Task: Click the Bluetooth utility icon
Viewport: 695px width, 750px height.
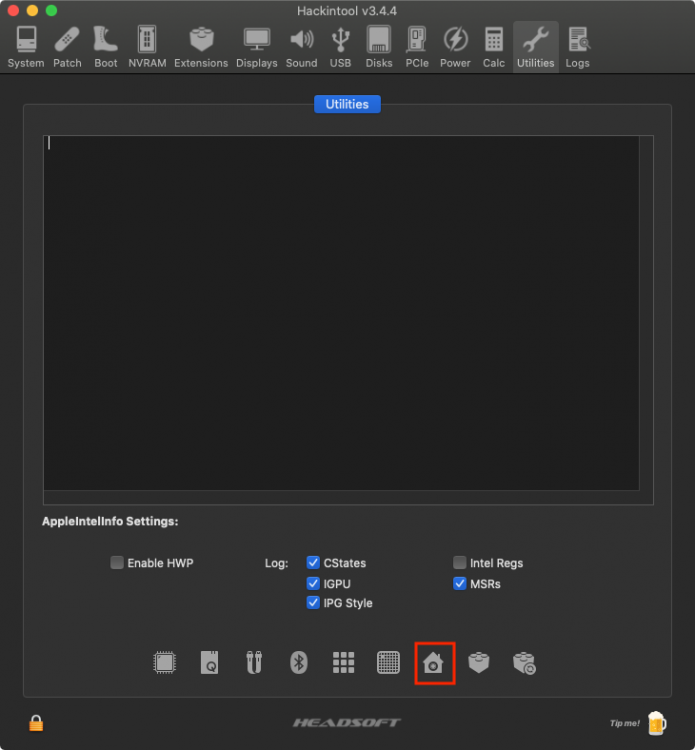Action: click(x=298, y=663)
